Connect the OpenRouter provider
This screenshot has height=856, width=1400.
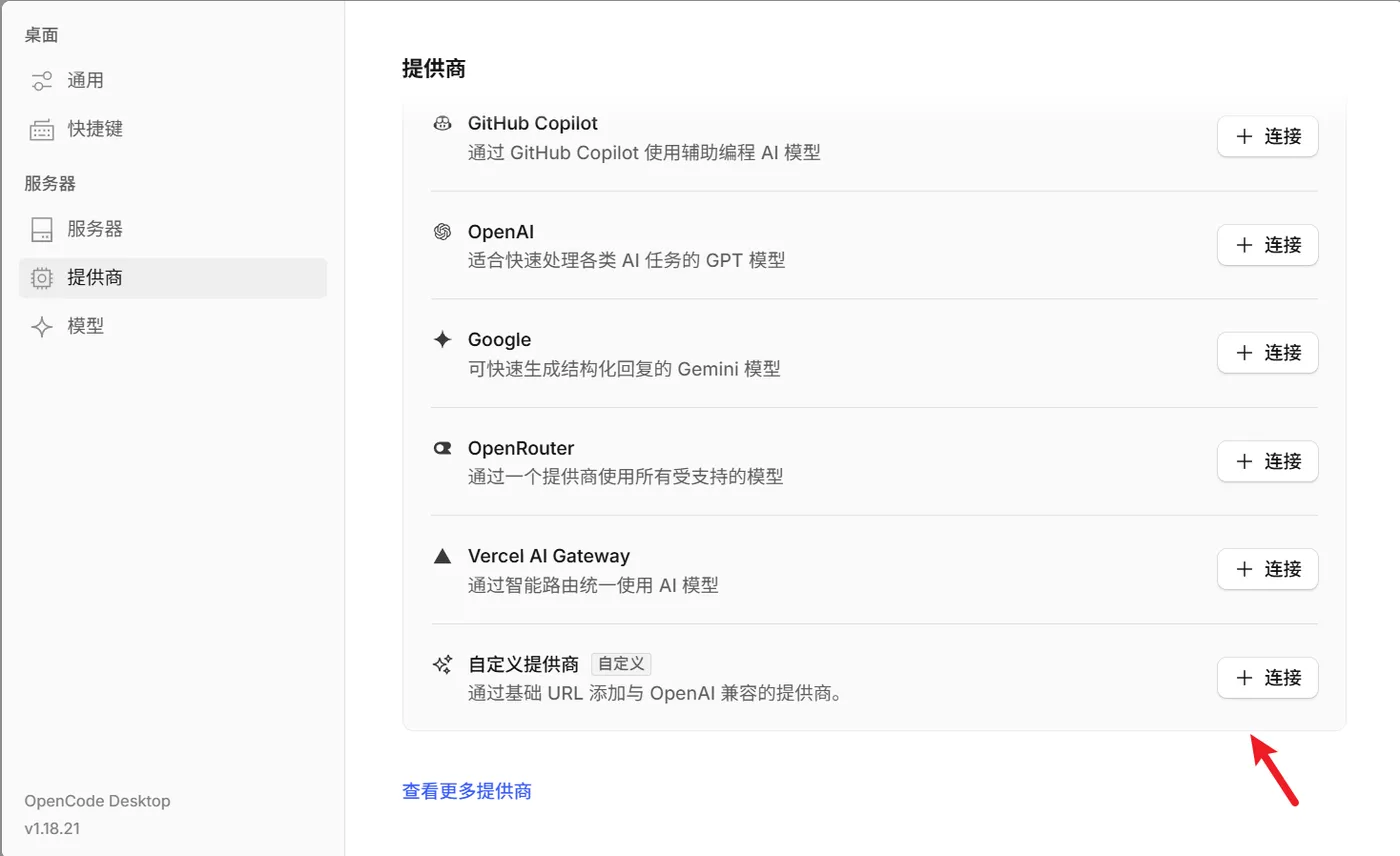coord(1267,461)
